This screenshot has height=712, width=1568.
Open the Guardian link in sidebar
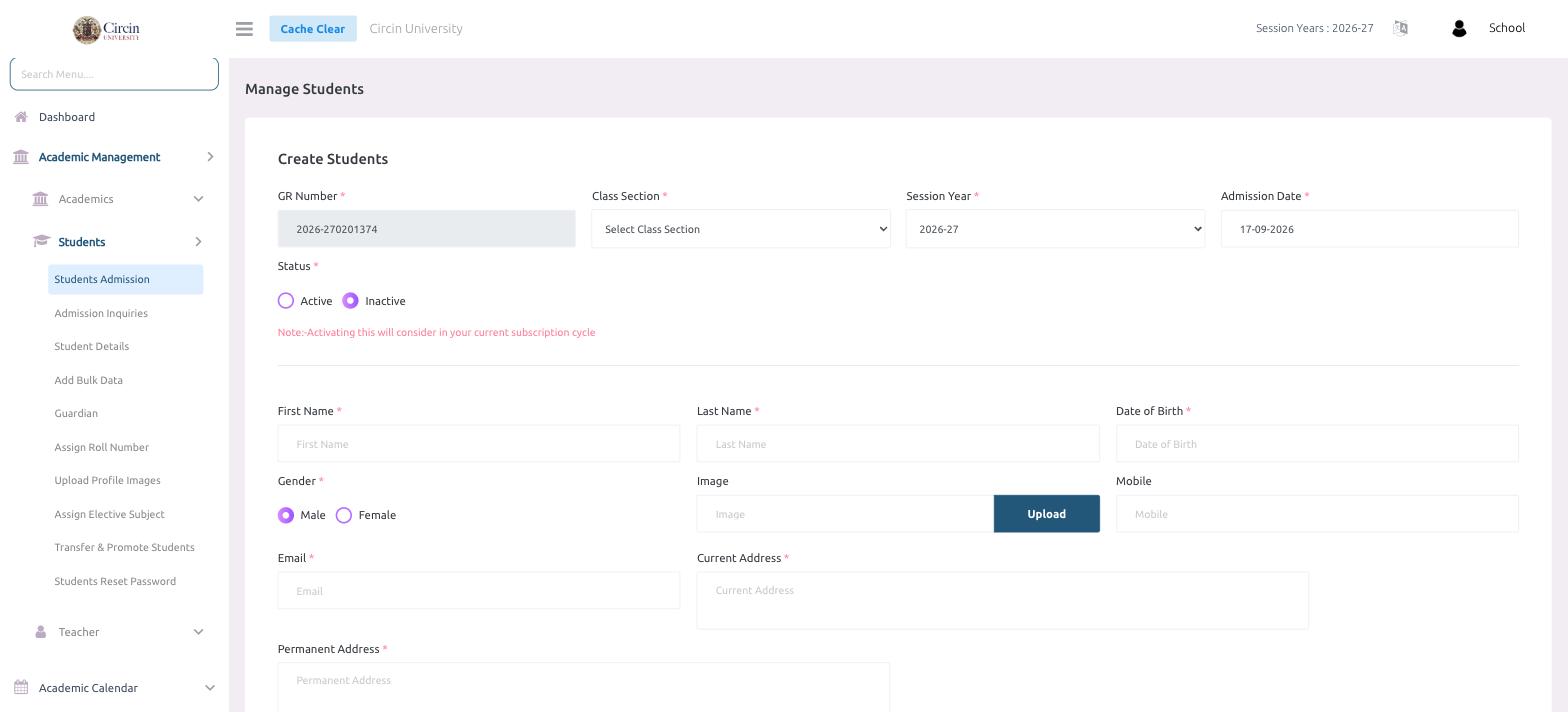[x=76, y=414]
